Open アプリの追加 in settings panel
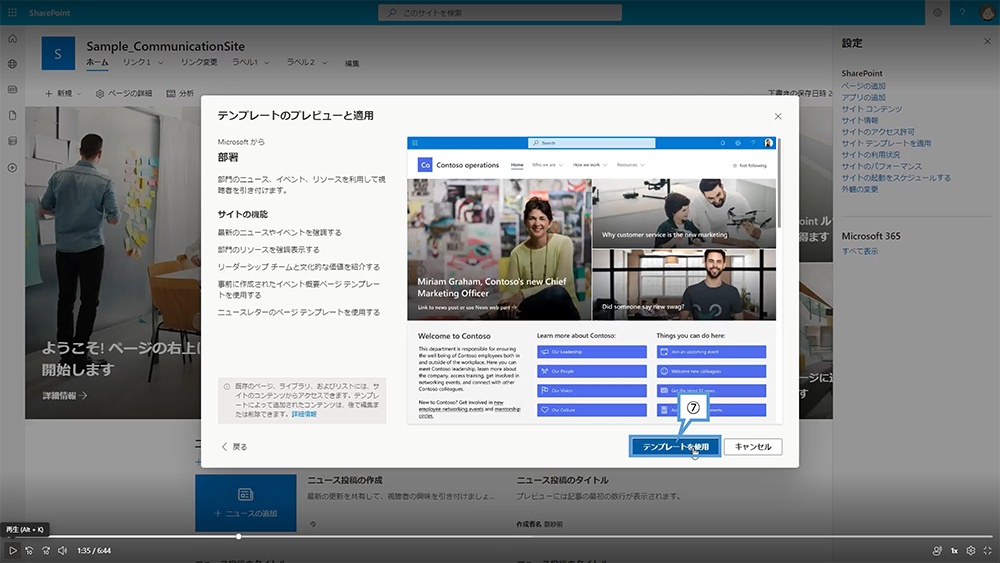 [864, 97]
